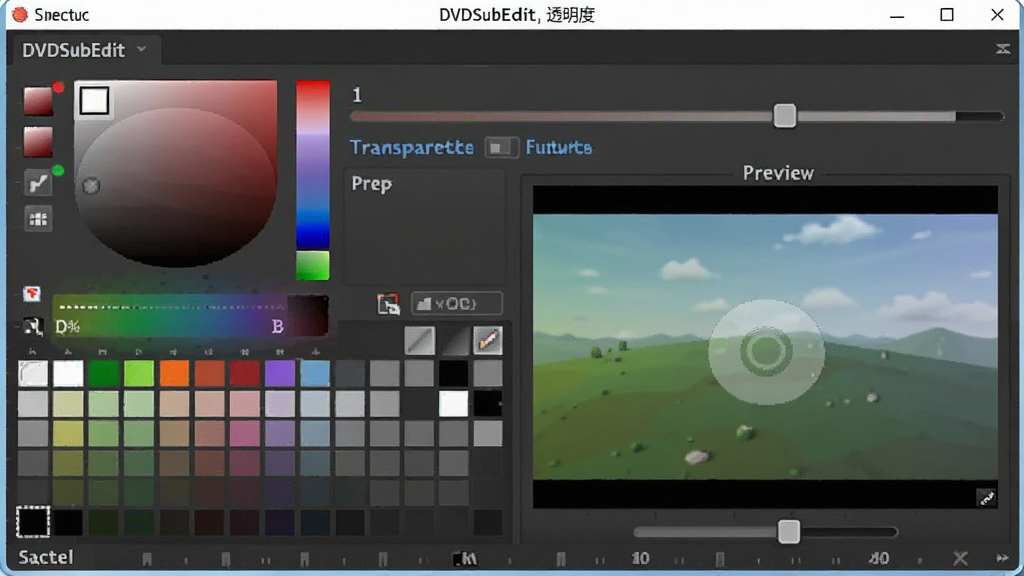Viewport: 1024px width, 576px height.
Task: Pick the bright white swatch in second row
Action: (453, 404)
